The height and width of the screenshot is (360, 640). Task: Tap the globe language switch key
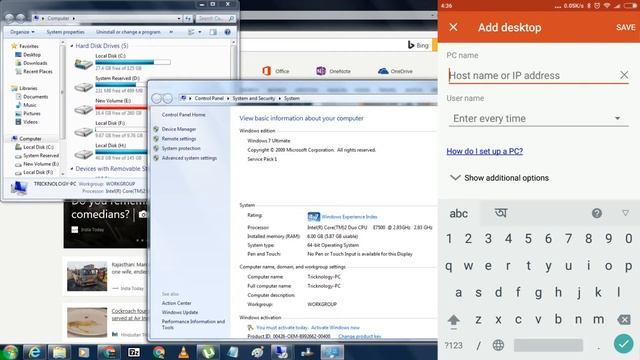[x=498, y=345]
